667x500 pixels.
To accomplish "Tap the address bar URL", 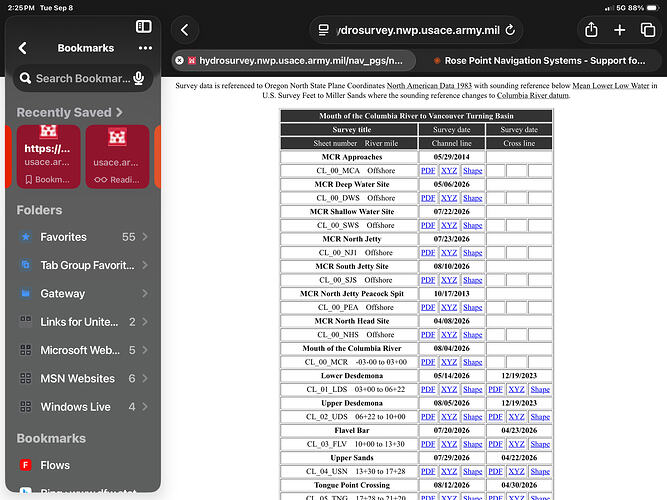I will click(418, 30).
